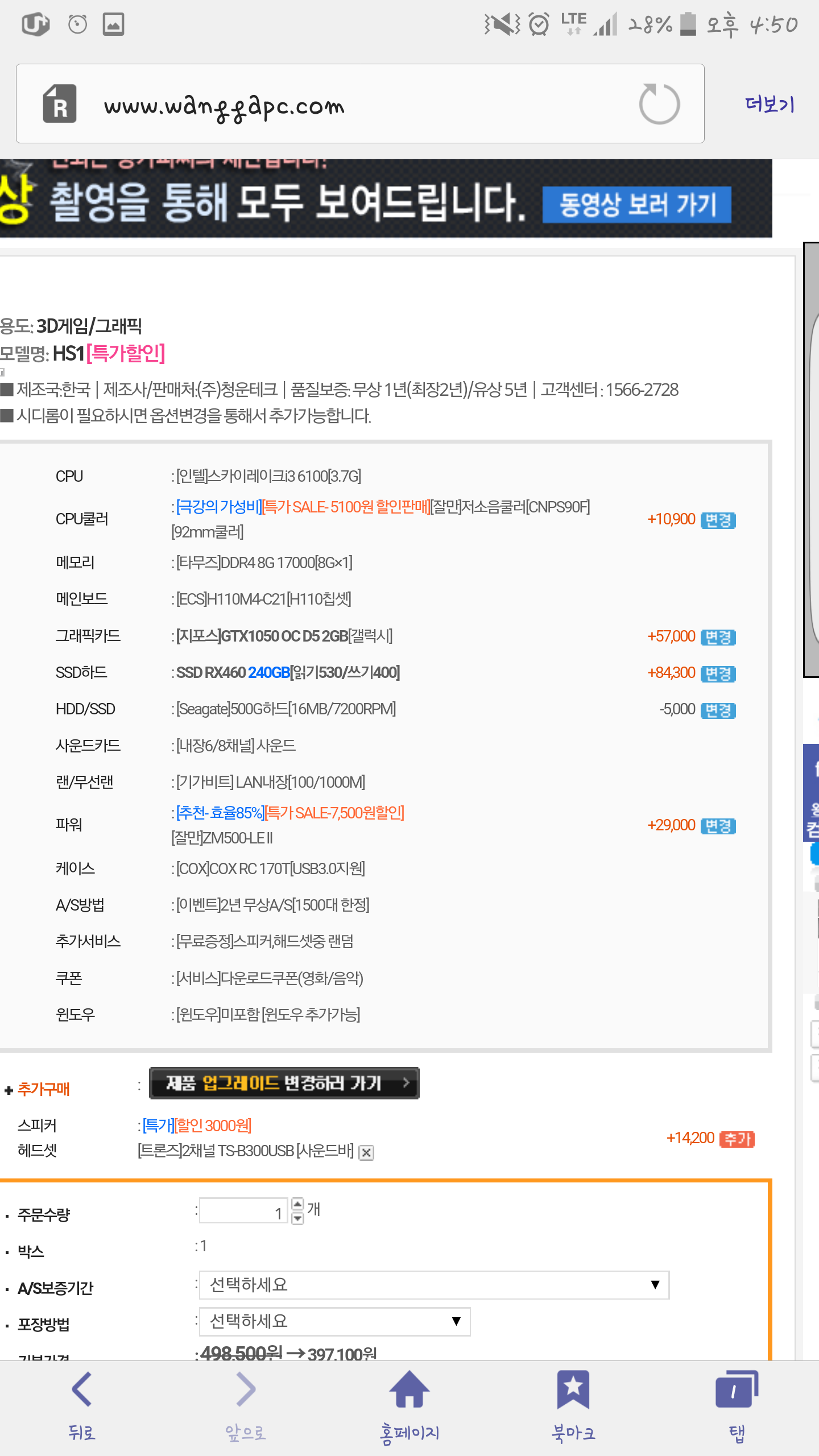Click the 고객센터 1566-2728 text
This screenshot has width=819, height=1456.
(609, 390)
